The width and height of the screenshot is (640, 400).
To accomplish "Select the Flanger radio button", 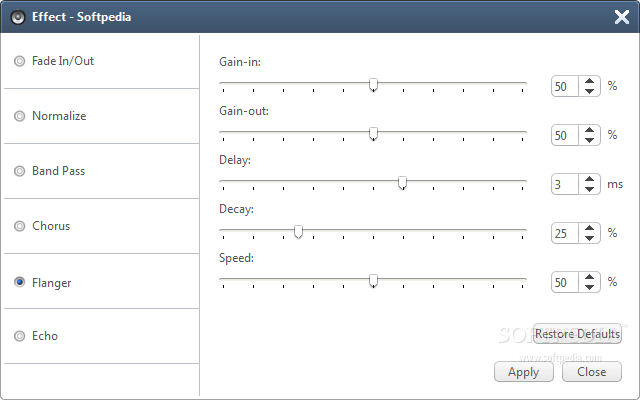I will pyautogui.click(x=20, y=282).
